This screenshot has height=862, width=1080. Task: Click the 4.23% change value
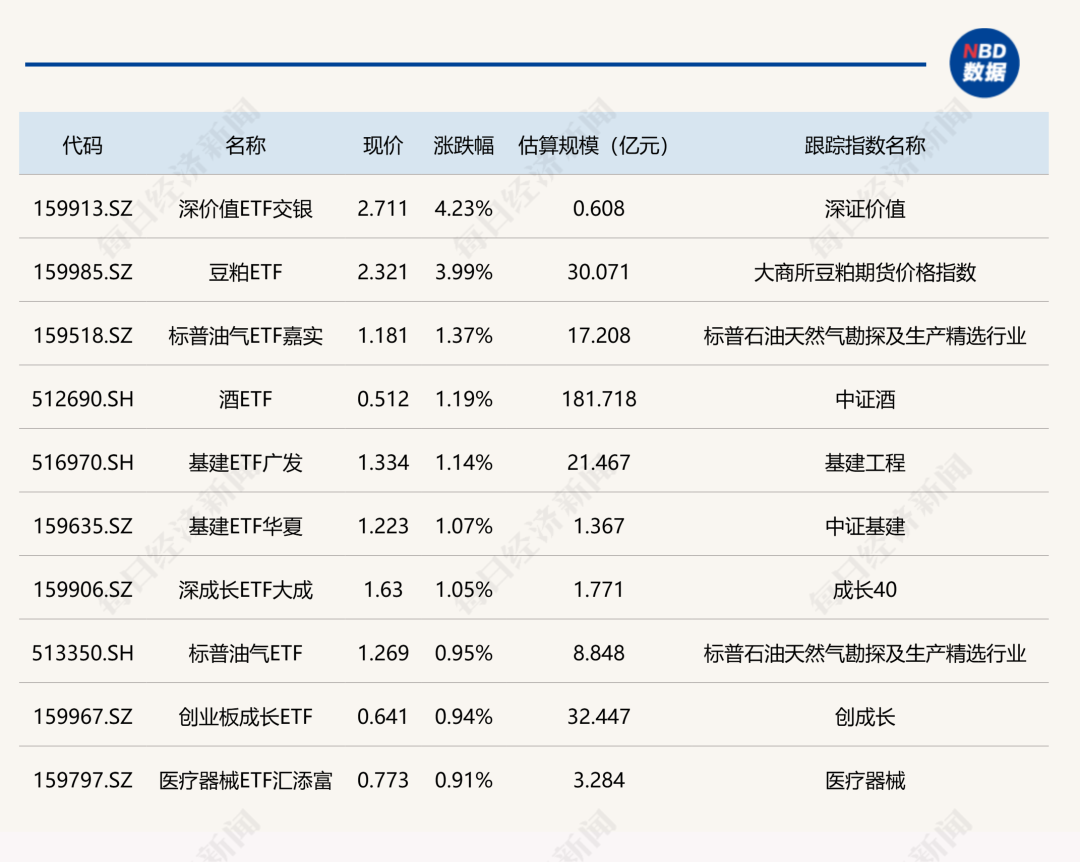464,208
